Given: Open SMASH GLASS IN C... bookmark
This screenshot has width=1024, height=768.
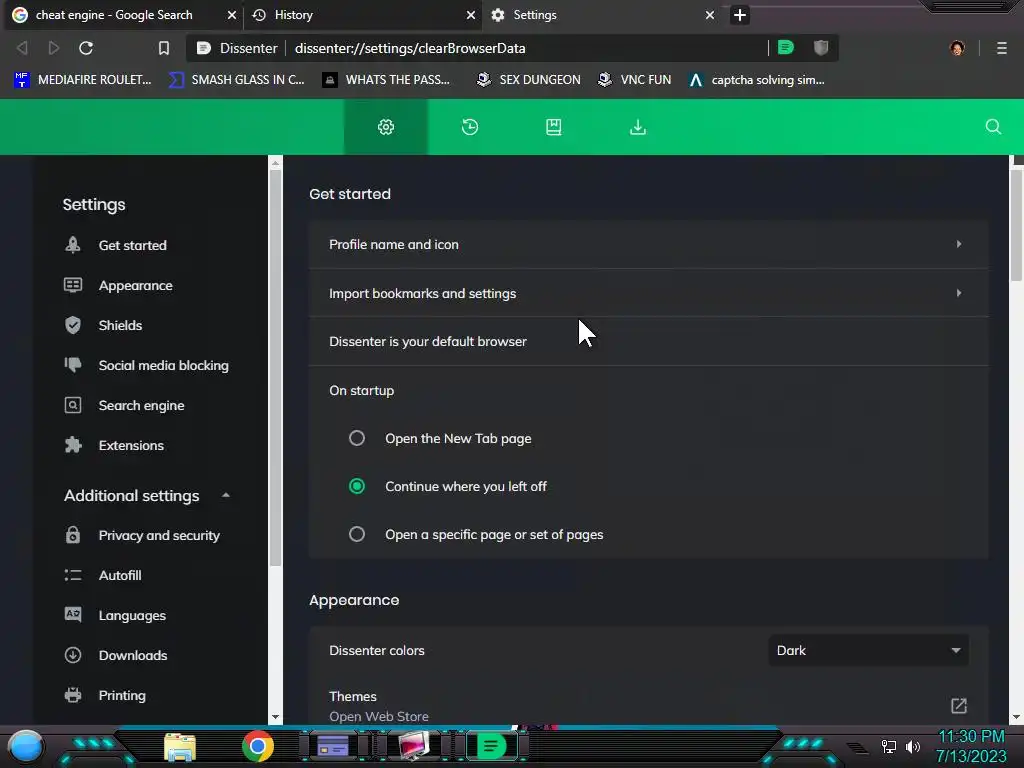Looking at the screenshot, I should click(237, 80).
